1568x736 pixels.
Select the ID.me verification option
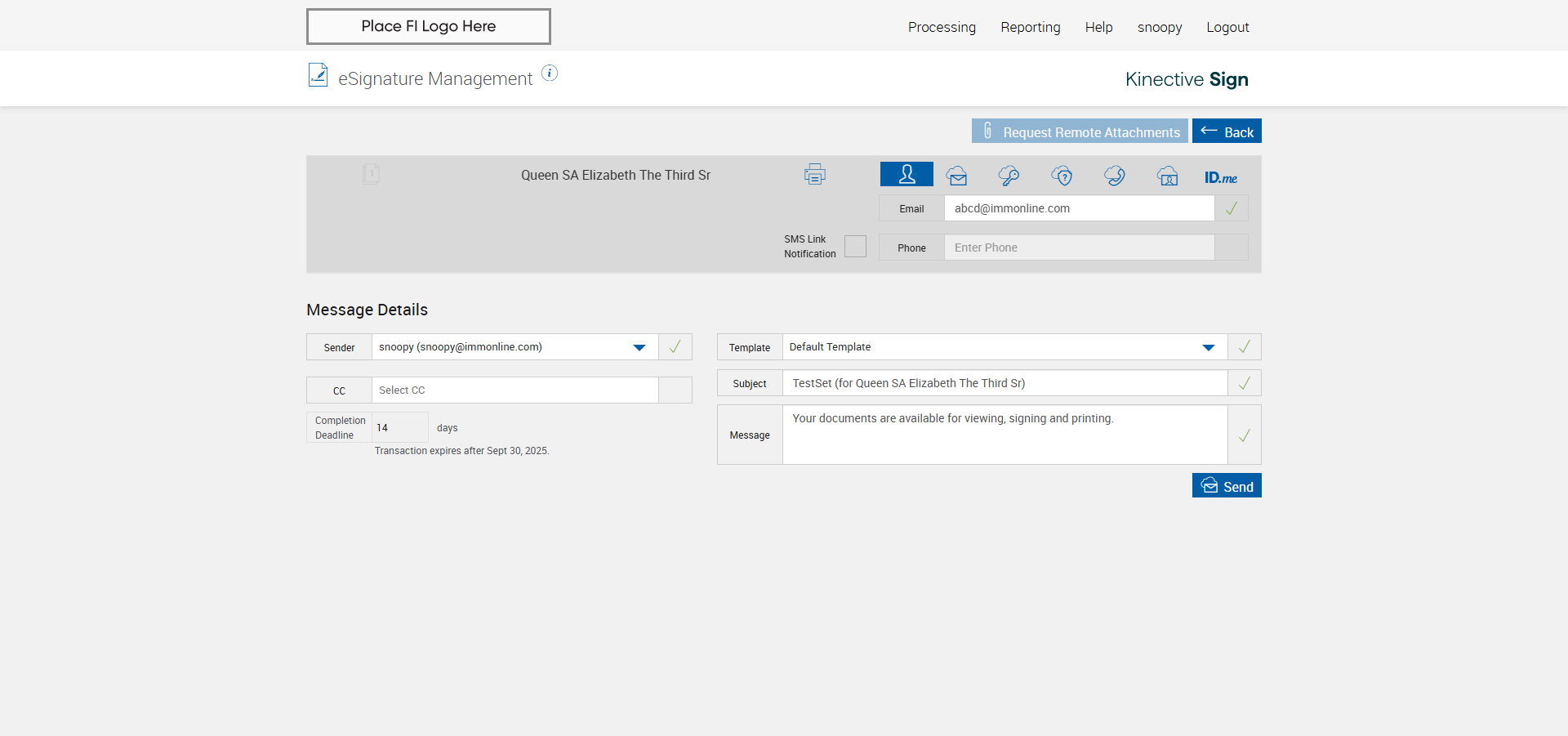[x=1220, y=177]
